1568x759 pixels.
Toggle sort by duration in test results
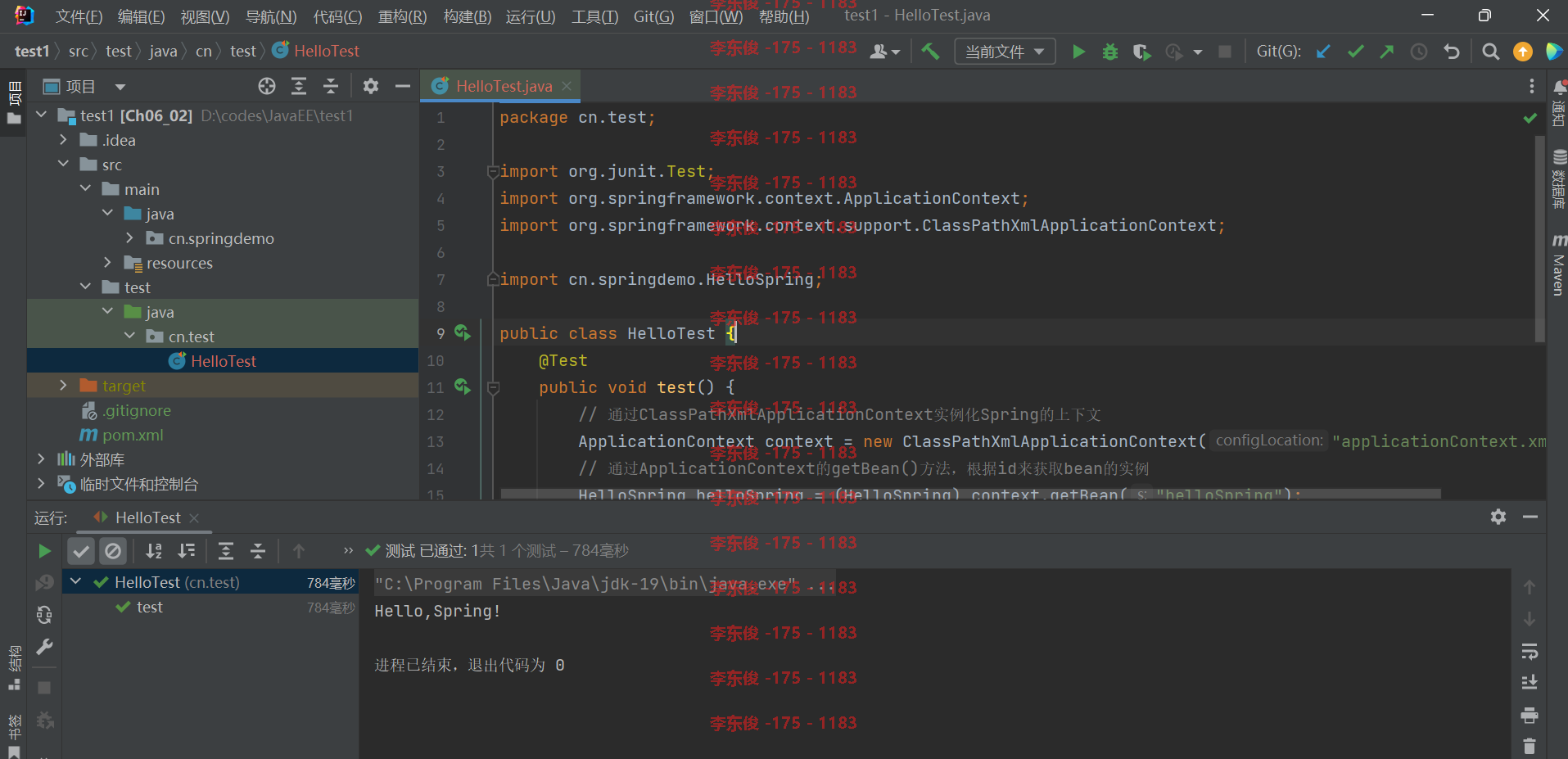tap(187, 551)
